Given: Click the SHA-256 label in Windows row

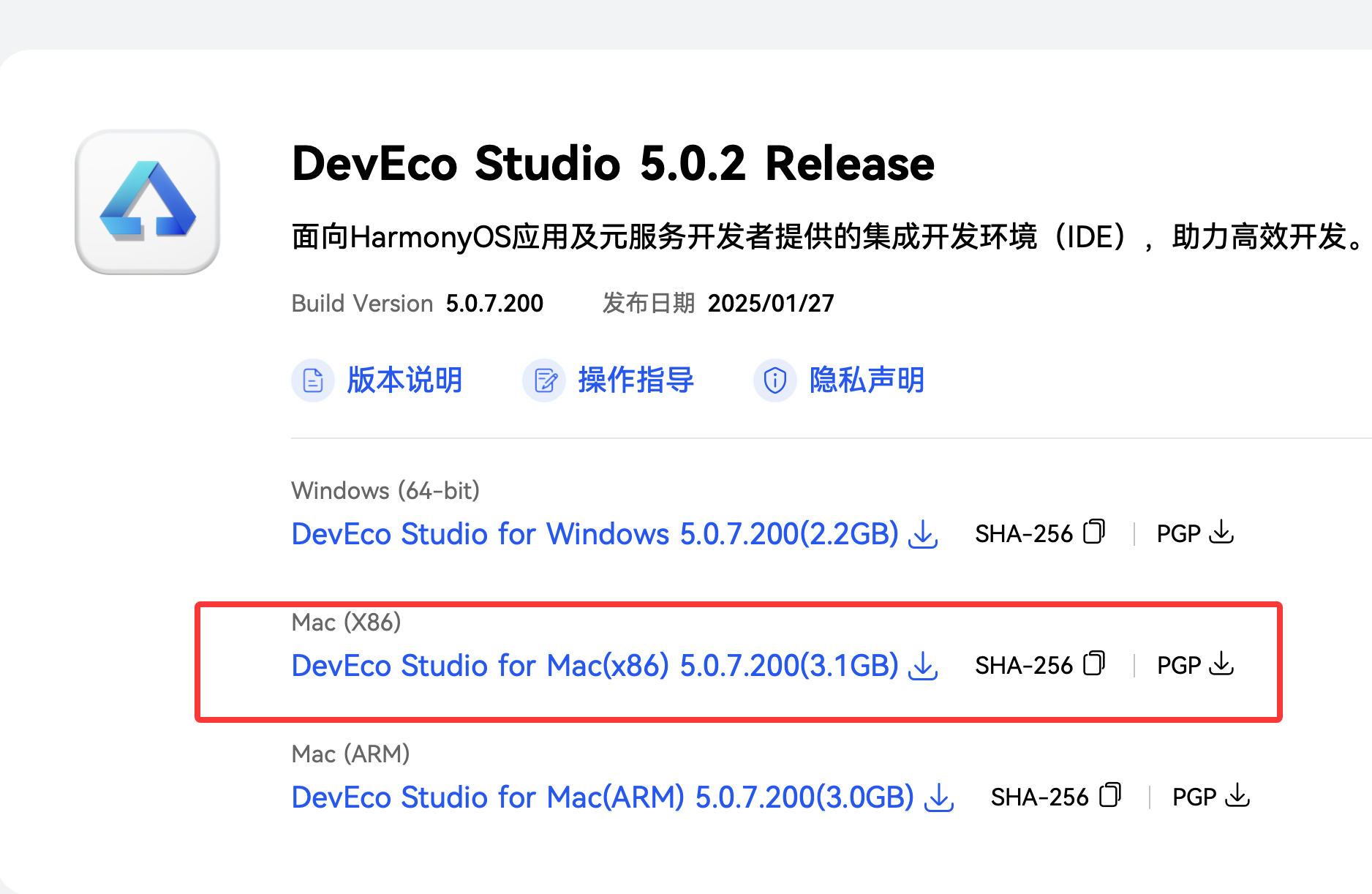Looking at the screenshot, I should [1024, 534].
